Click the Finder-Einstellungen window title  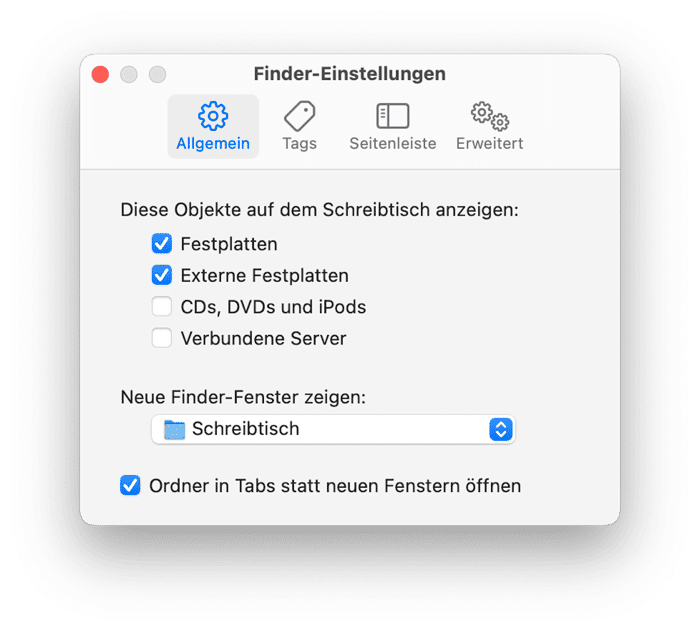pyautogui.click(x=350, y=74)
